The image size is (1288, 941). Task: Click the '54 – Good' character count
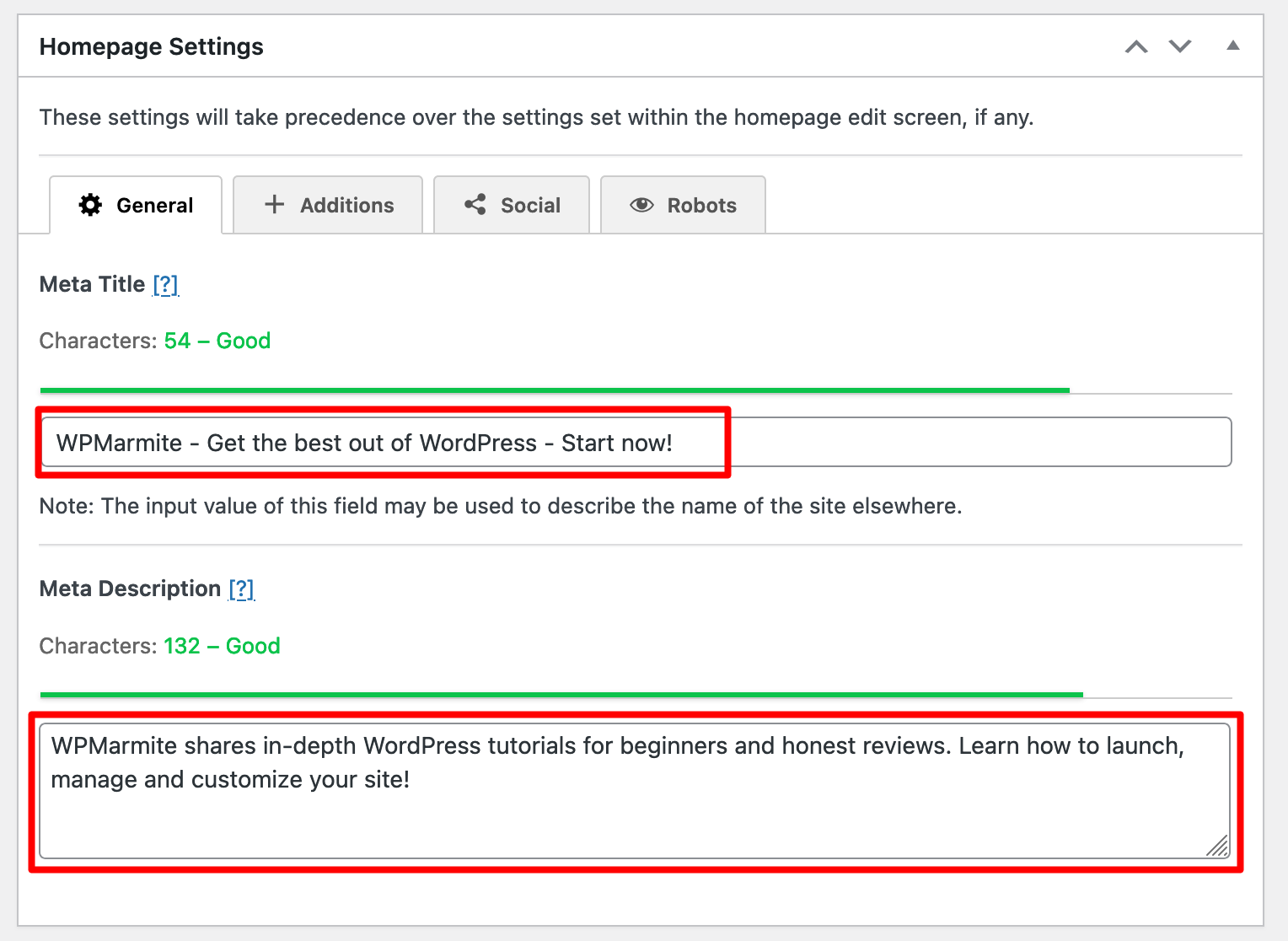[x=217, y=341]
